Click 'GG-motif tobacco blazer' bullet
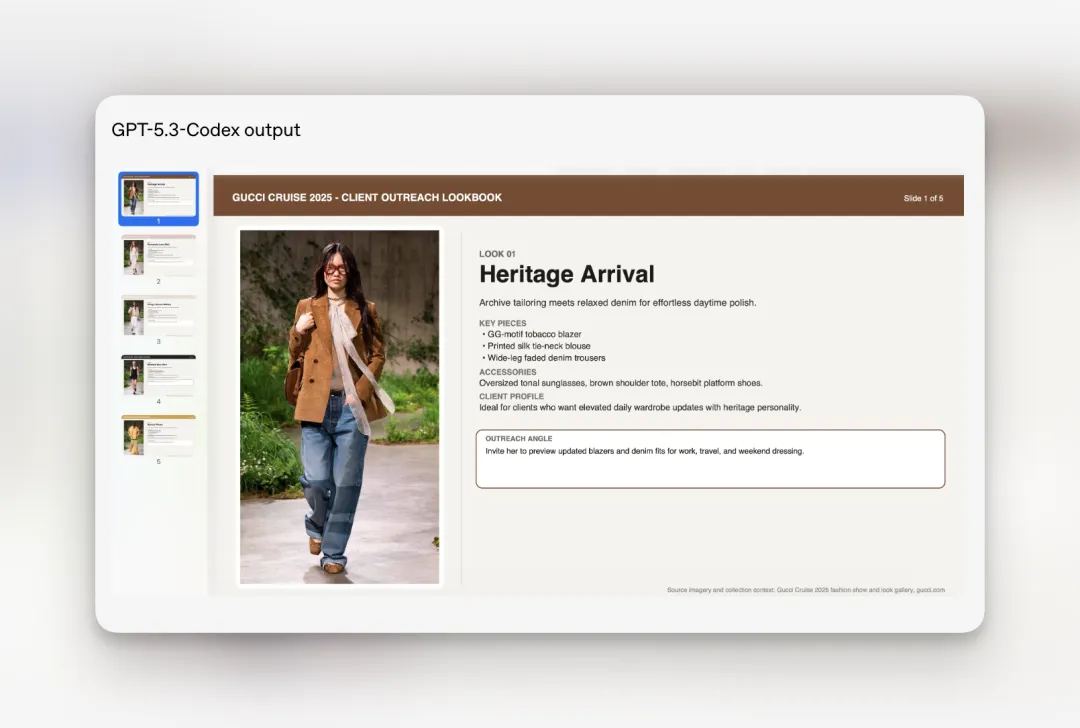Image resolution: width=1080 pixels, height=728 pixels. coord(532,334)
